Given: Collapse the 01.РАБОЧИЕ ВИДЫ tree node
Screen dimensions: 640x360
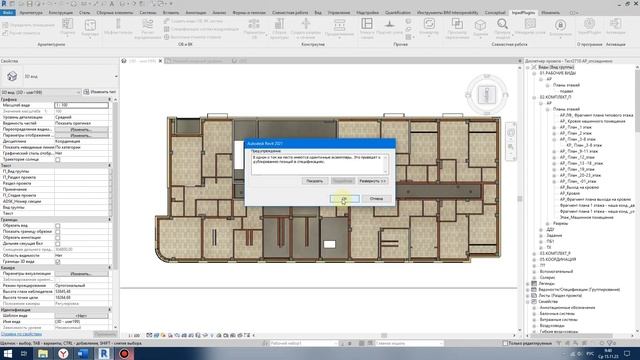Looking at the screenshot, I should pos(534,73).
